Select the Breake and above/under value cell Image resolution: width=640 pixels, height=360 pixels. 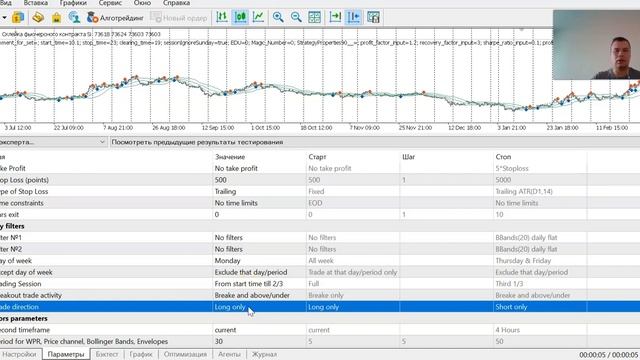(x=259, y=295)
